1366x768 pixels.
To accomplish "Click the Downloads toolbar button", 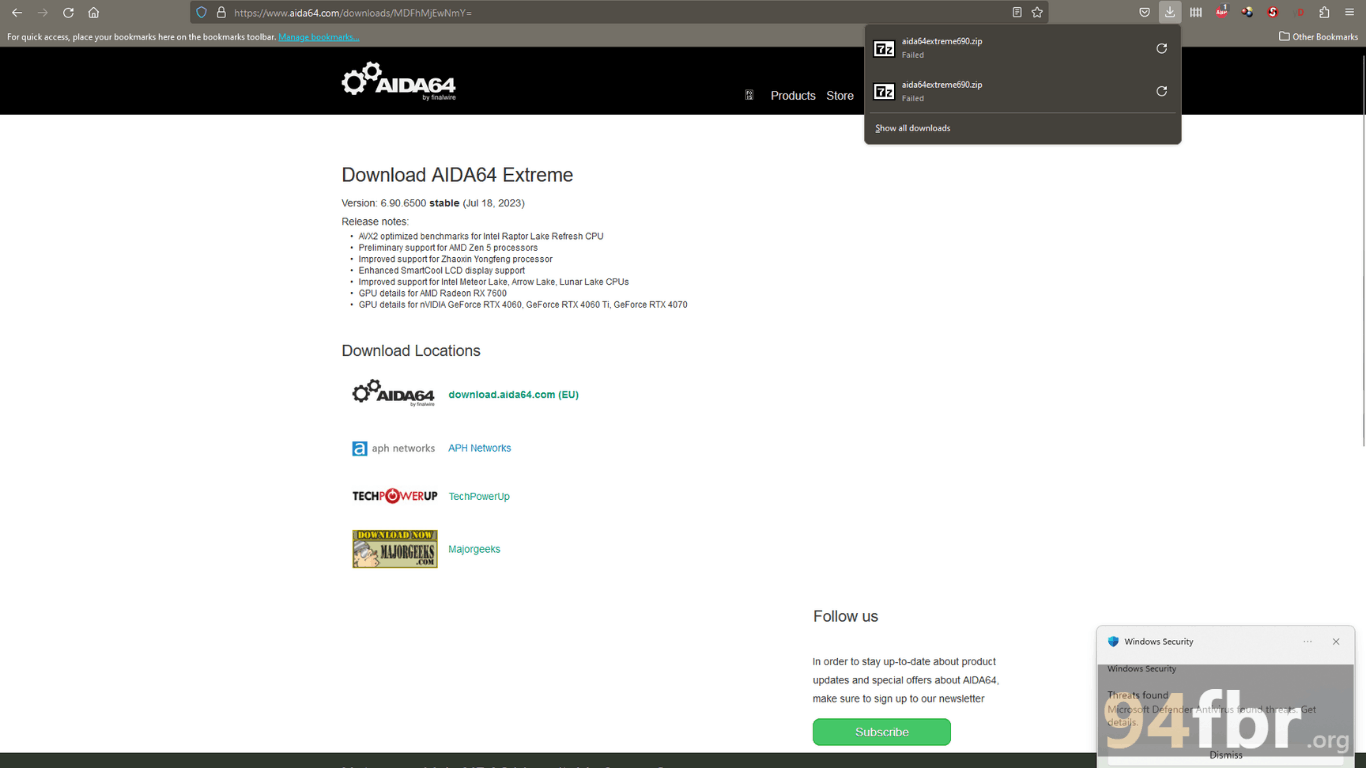I will pyautogui.click(x=1169, y=12).
